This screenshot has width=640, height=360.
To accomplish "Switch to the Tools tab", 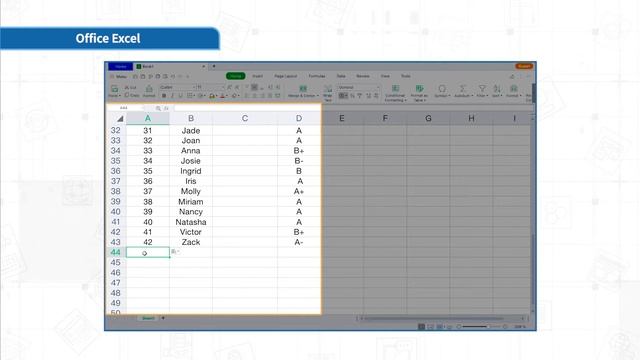I will point(405,76).
